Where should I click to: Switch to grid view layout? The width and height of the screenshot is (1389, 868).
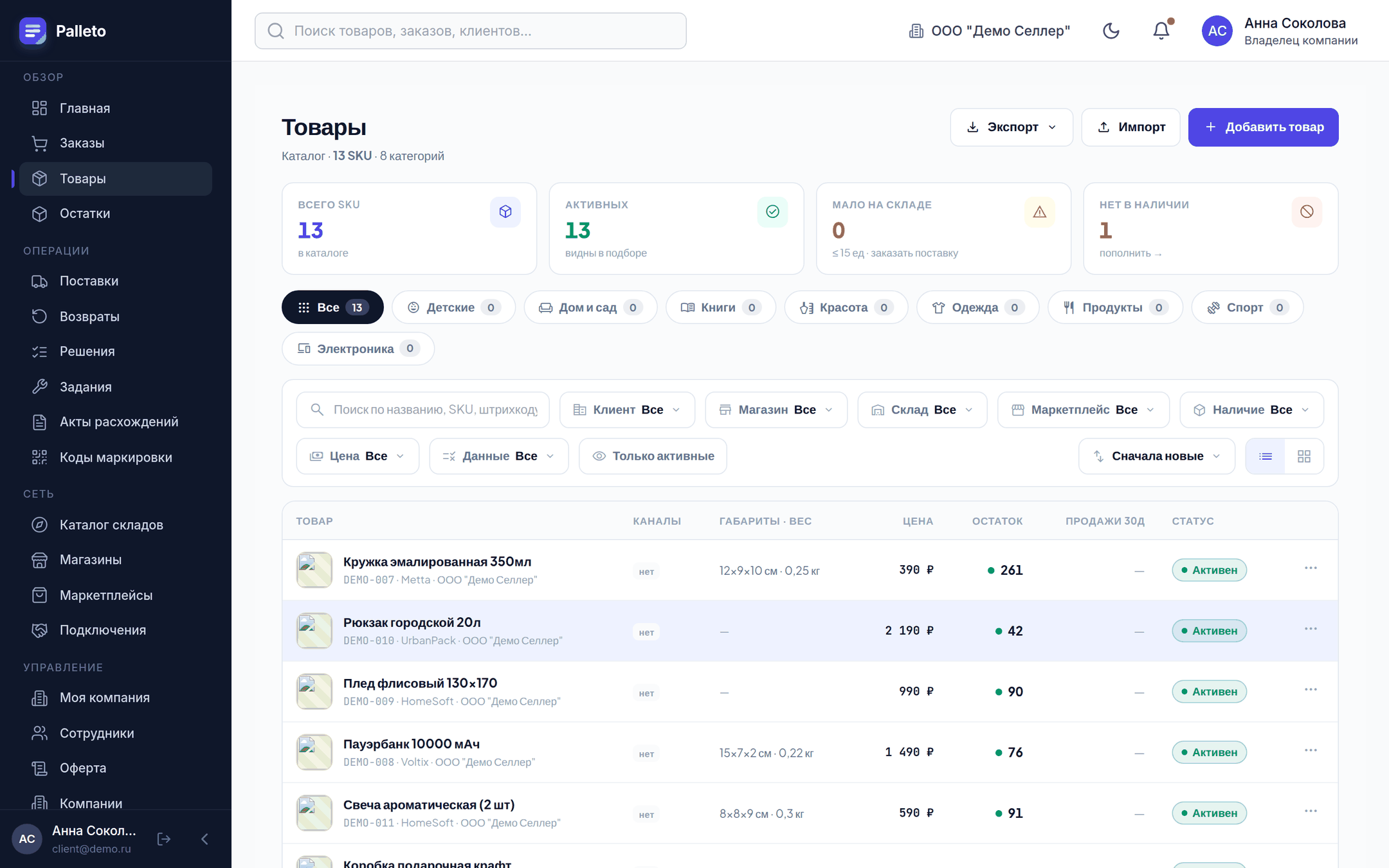pyautogui.click(x=1303, y=456)
